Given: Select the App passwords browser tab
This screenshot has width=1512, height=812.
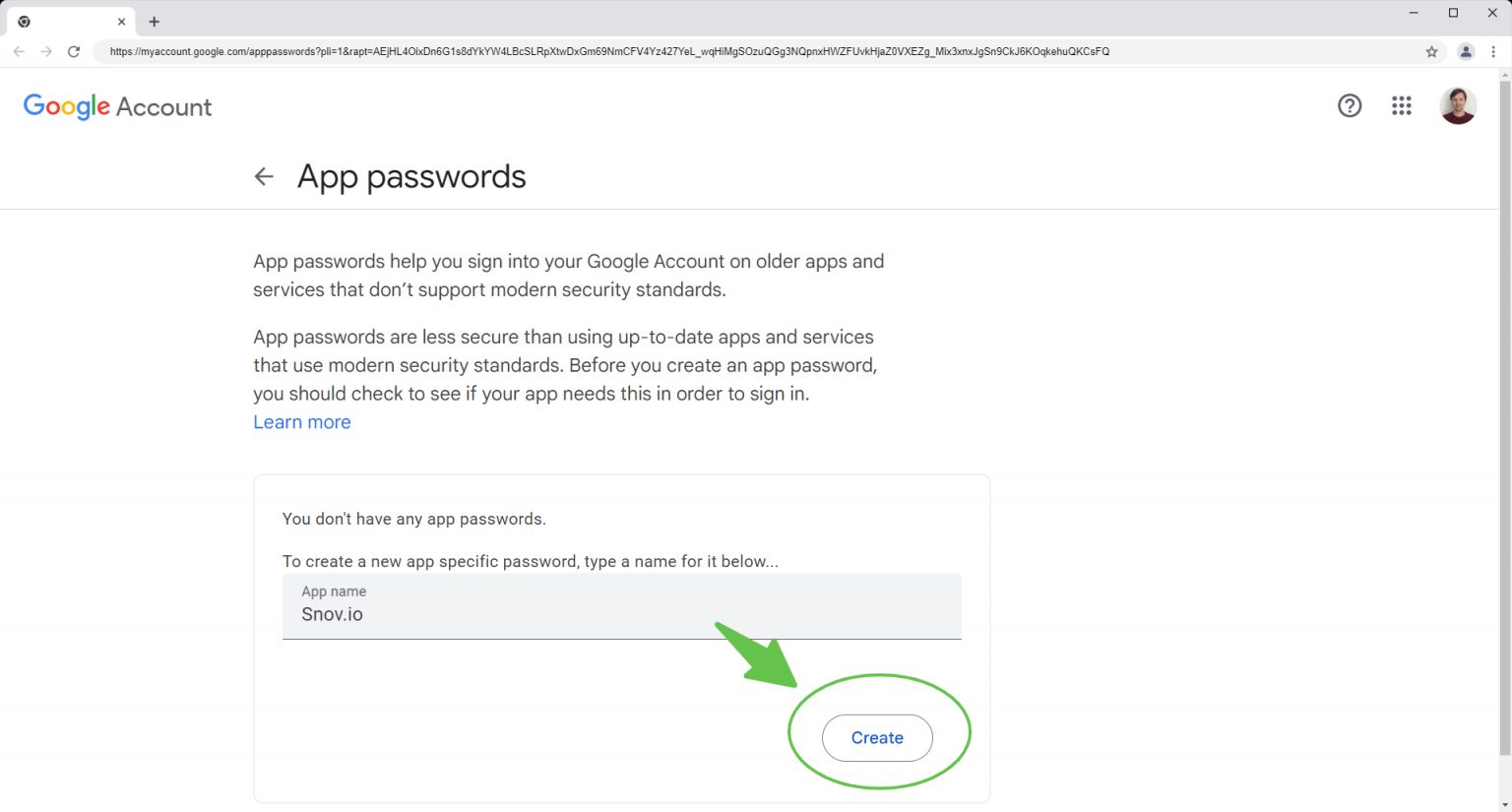Looking at the screenshot, I should [69, 21].
